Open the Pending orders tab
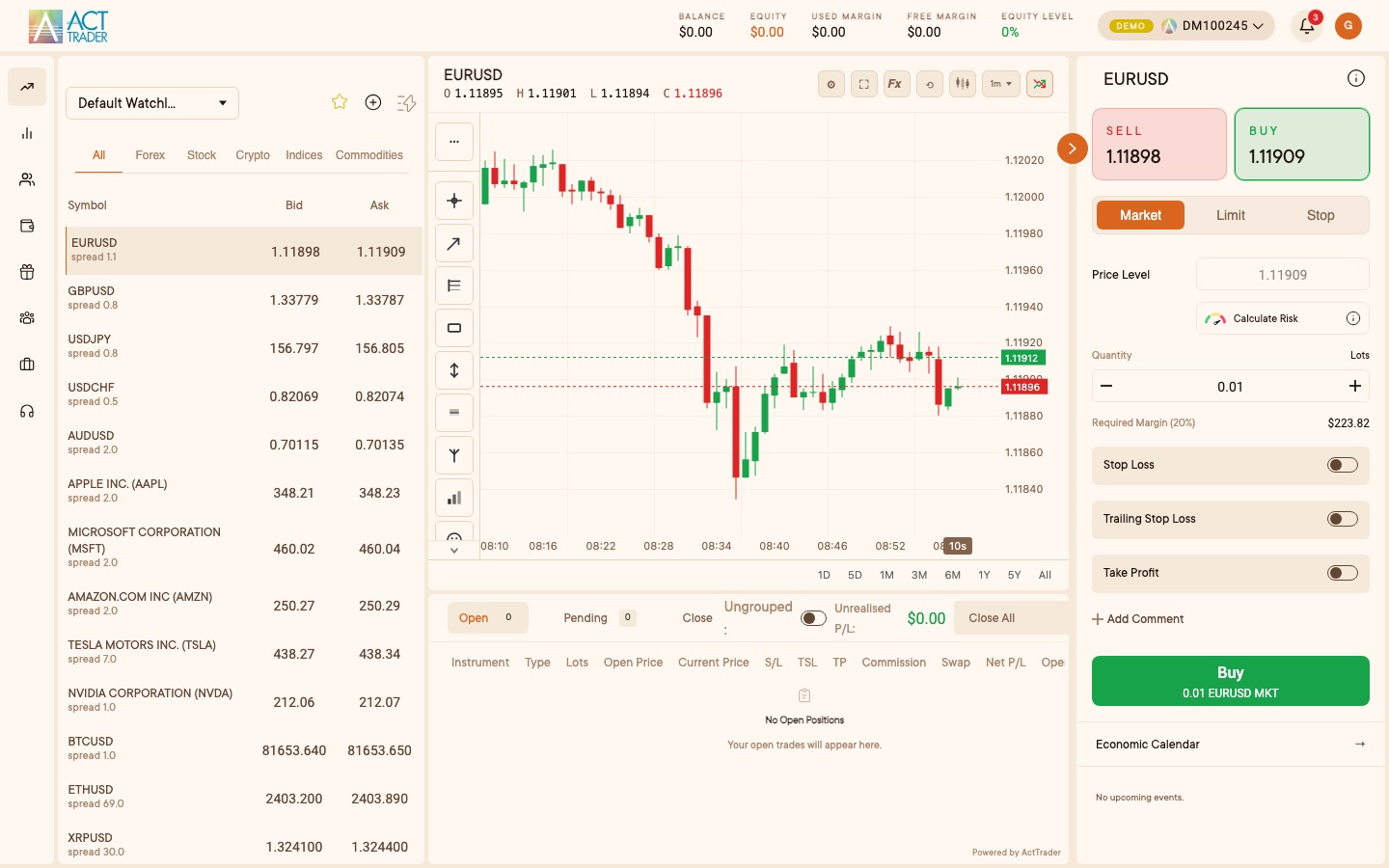The image size is (1389, 868). point(598,618)
